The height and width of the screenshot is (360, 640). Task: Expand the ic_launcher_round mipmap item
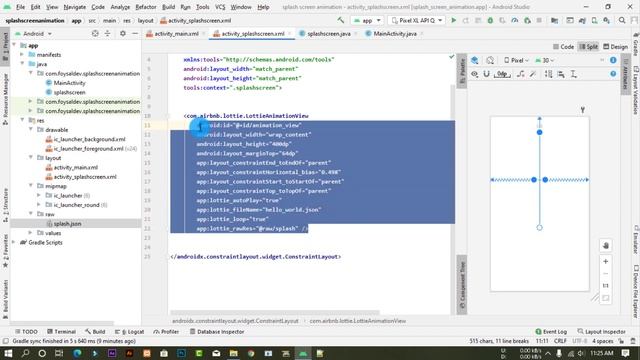point(39,204)
